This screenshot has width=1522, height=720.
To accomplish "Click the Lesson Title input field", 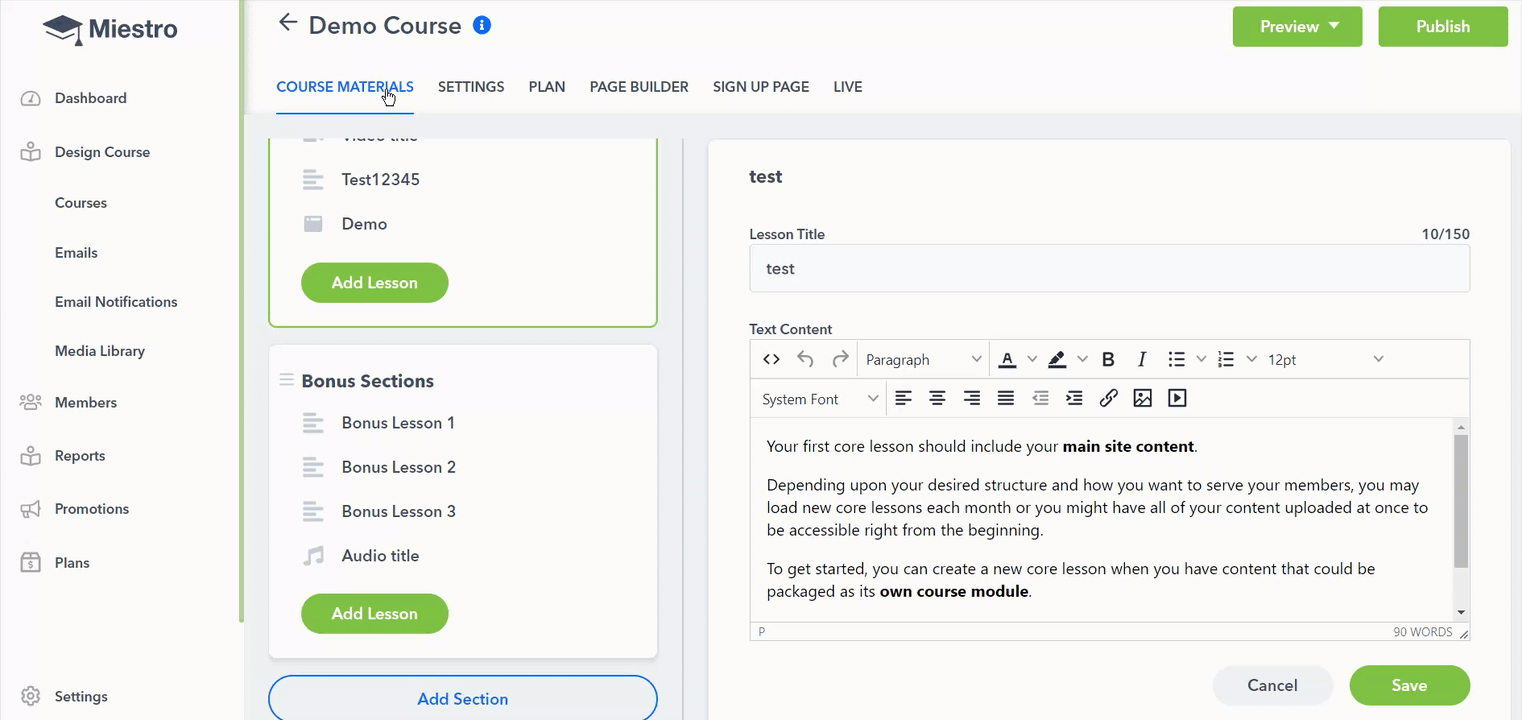I will (x=1109, y=268).
